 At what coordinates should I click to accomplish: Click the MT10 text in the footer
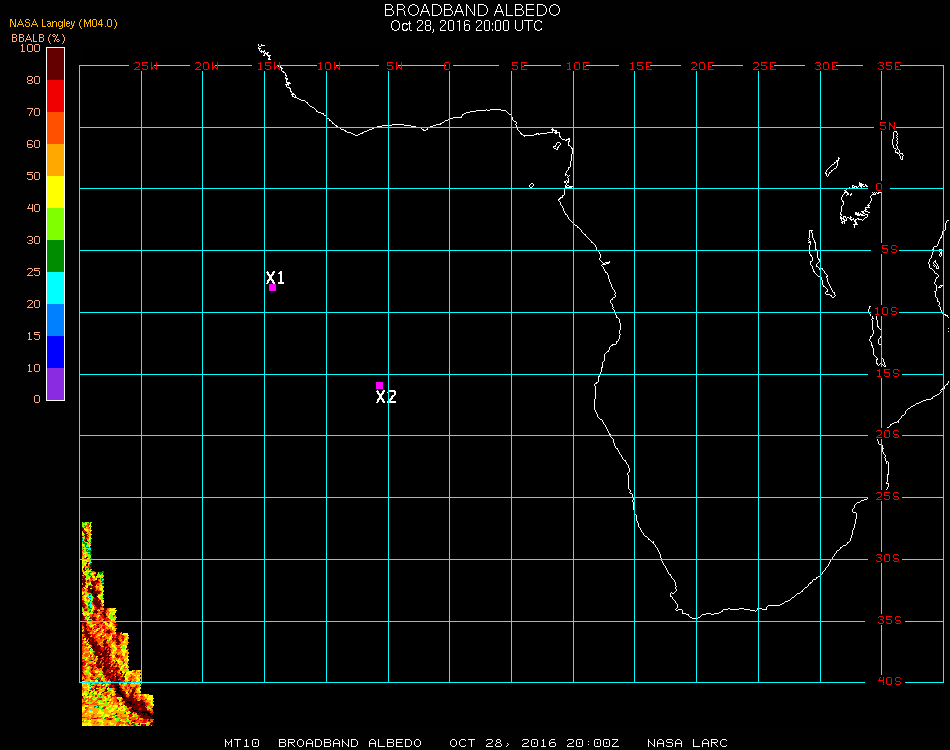tap(242, 743)
